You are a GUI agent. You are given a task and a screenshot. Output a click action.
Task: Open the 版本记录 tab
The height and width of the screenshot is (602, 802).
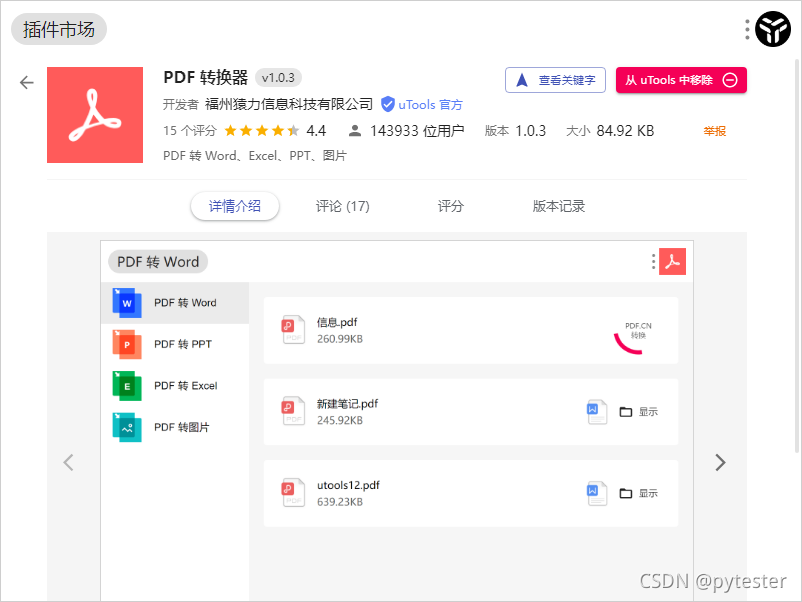tap(559, 206)
